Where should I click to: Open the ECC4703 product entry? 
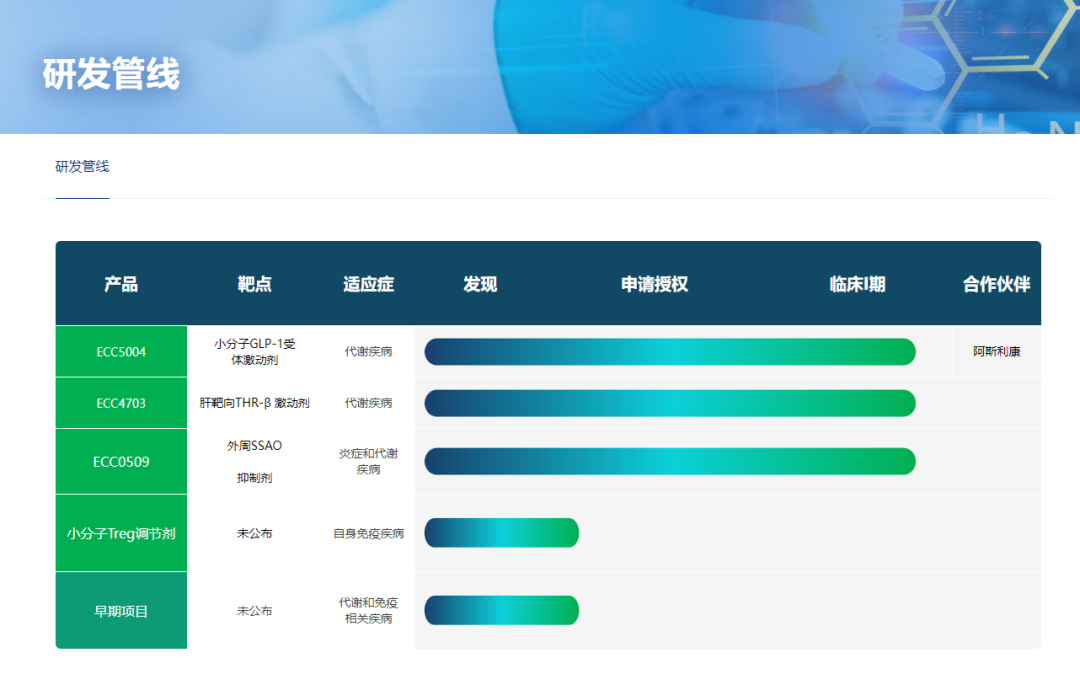click(121, 403)
